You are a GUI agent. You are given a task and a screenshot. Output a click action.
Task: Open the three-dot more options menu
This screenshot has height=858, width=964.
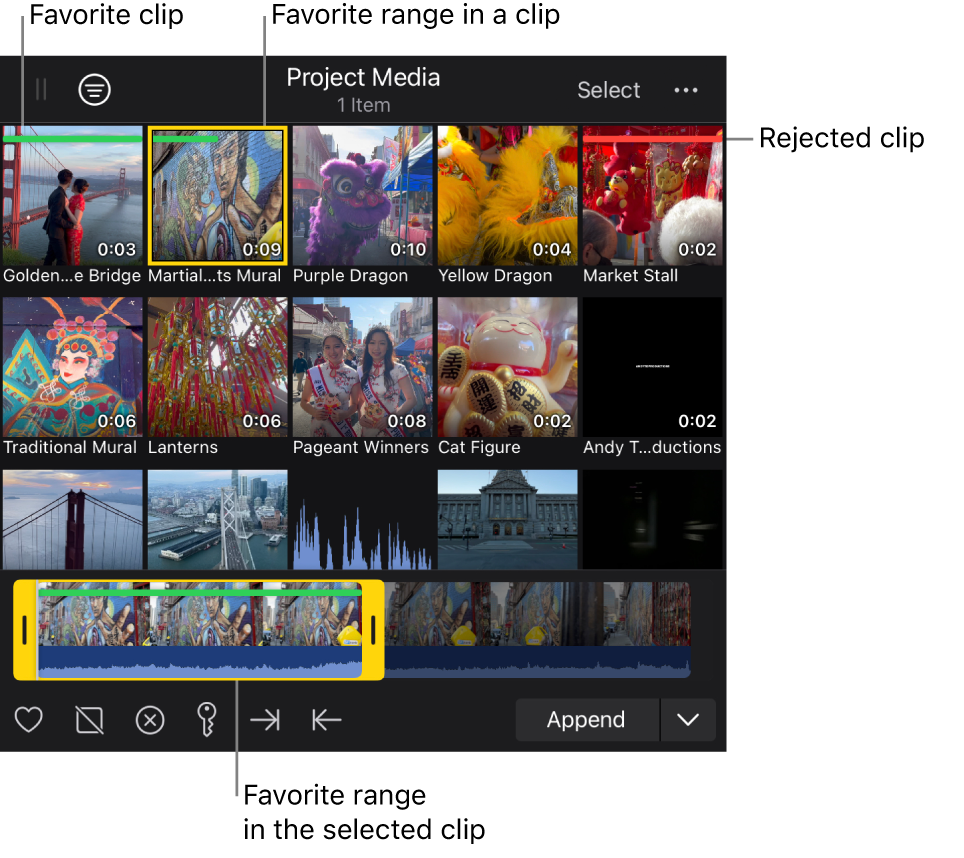click(685, 90)
